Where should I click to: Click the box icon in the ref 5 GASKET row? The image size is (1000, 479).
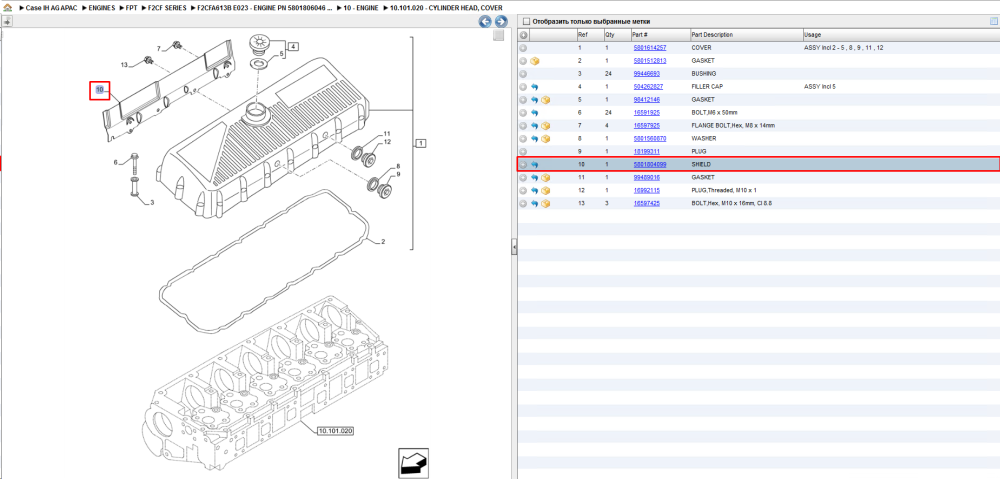[x=546, y=100]
